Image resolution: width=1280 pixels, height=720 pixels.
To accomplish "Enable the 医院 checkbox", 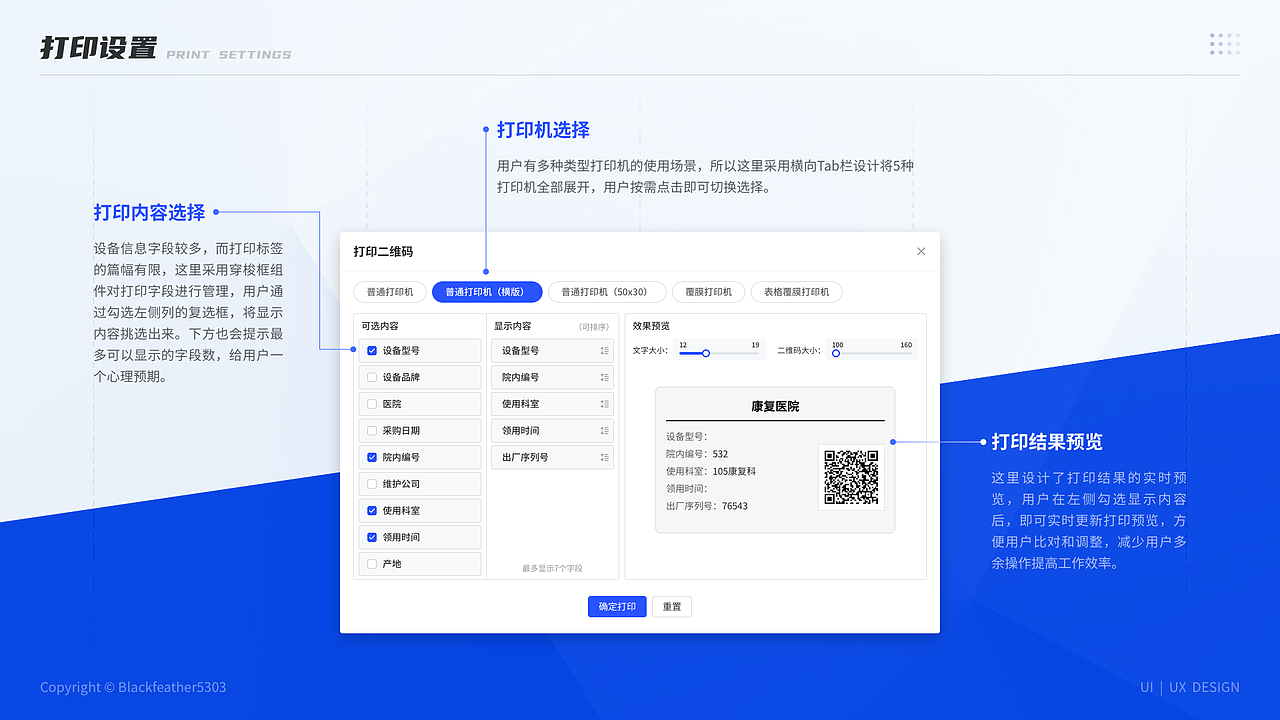I will coord(371,404).
